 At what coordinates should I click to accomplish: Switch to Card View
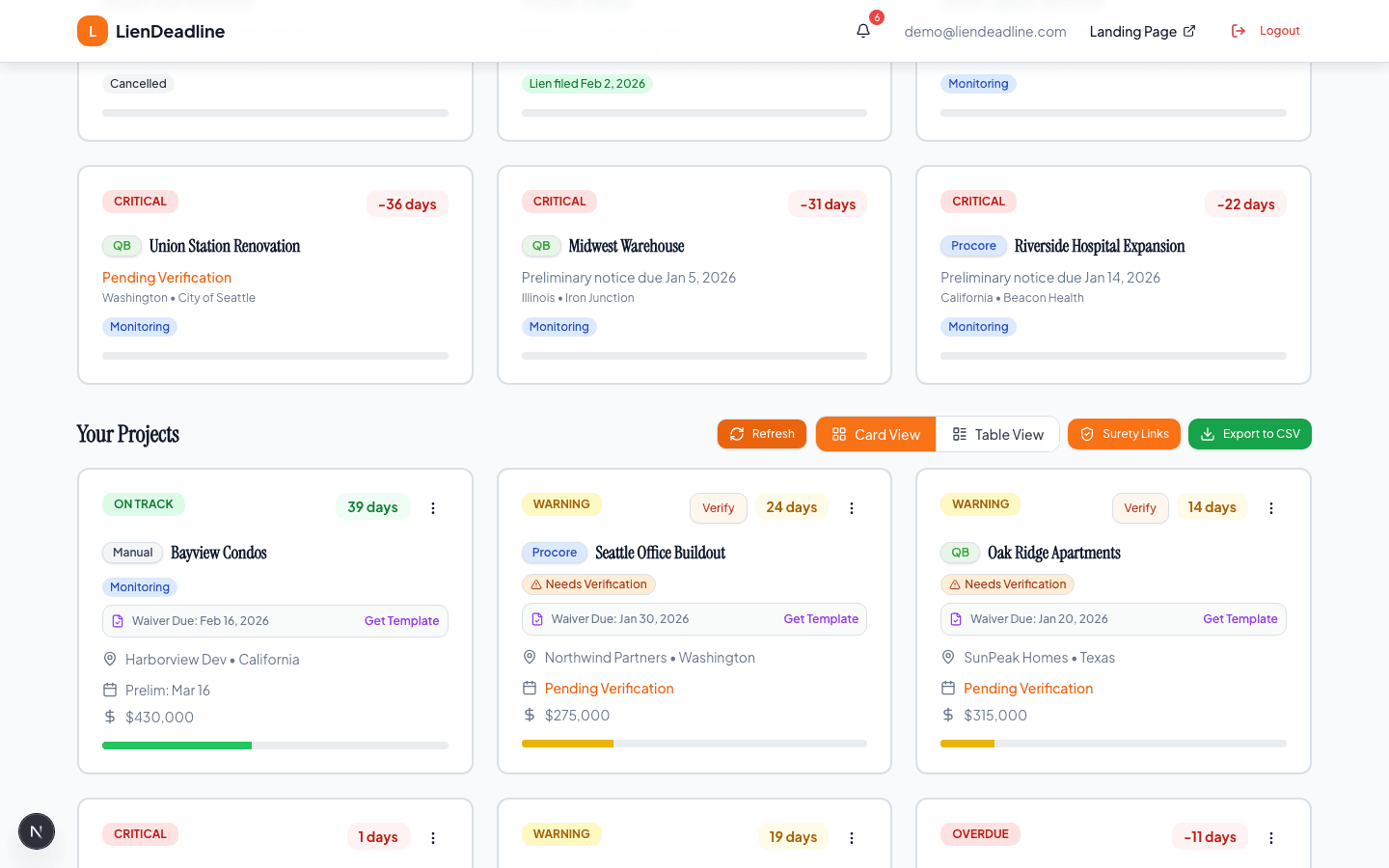tap(876, 434)
